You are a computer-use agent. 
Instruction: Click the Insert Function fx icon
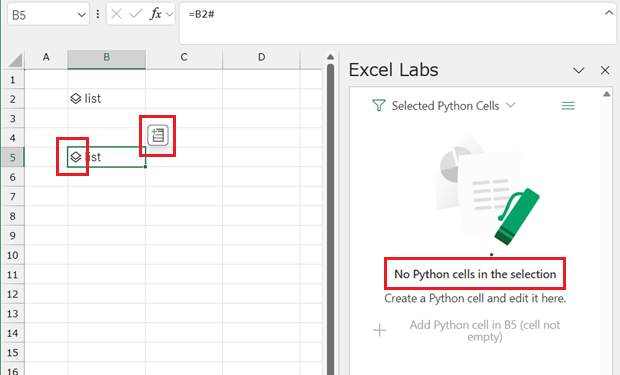tap(155, 14)
